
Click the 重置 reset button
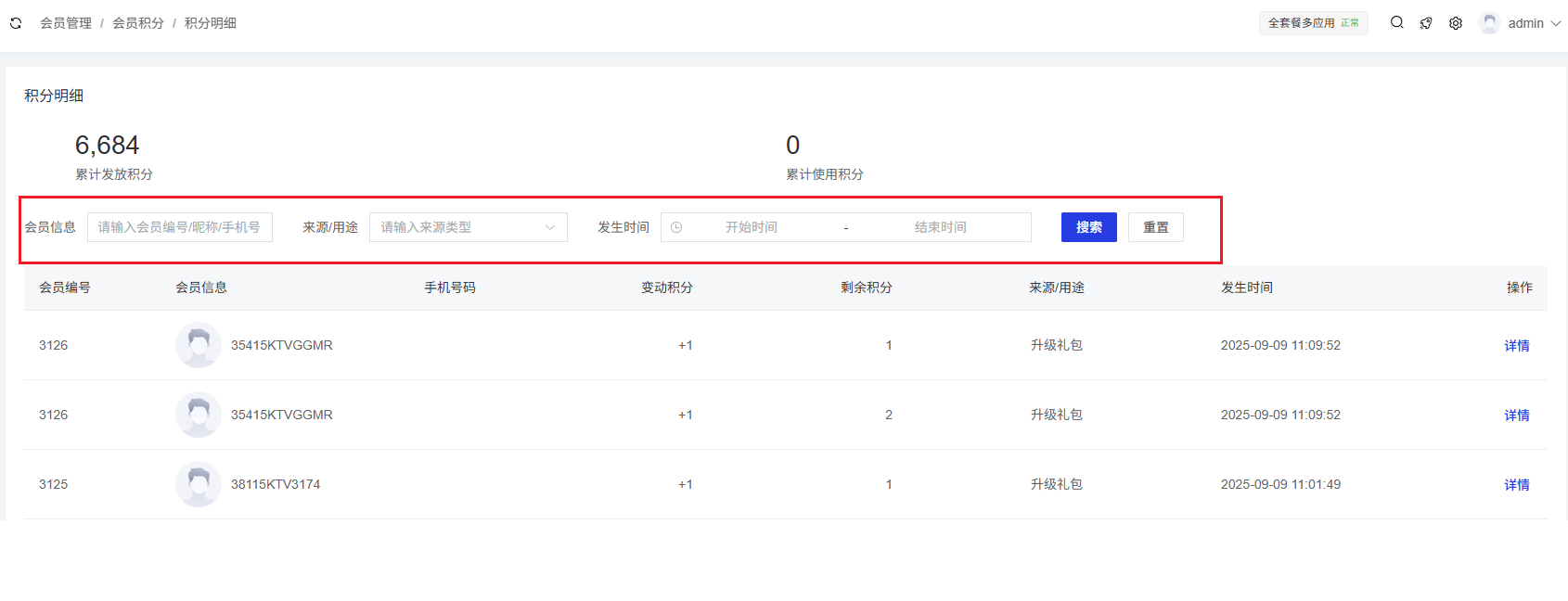coord(1155,227)
